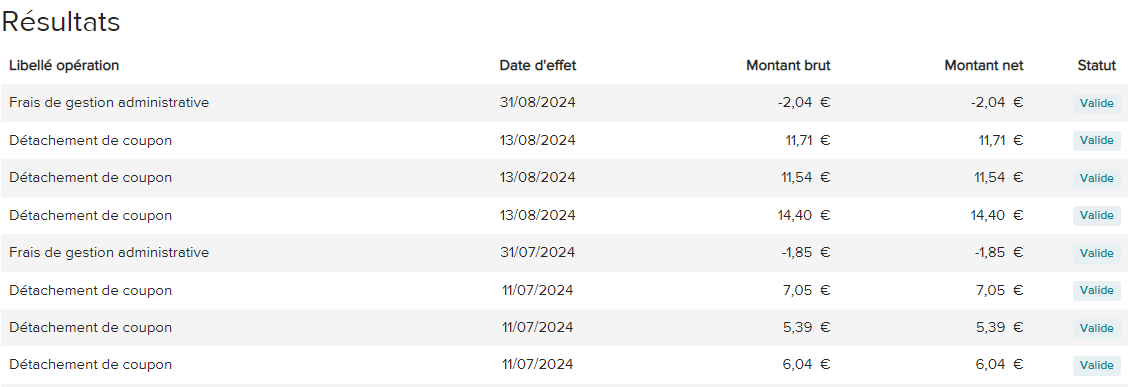Click the Date d'effet column header
The width and height of the screenshot is (1128, 387).
(537, 65)
